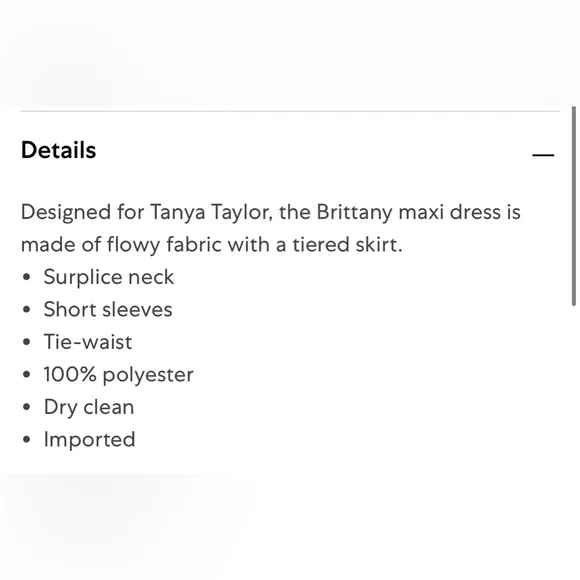Screen dimensions: 580x580
Task: Click the 'Short sleeves' bullet item
Action: [108, 310]
